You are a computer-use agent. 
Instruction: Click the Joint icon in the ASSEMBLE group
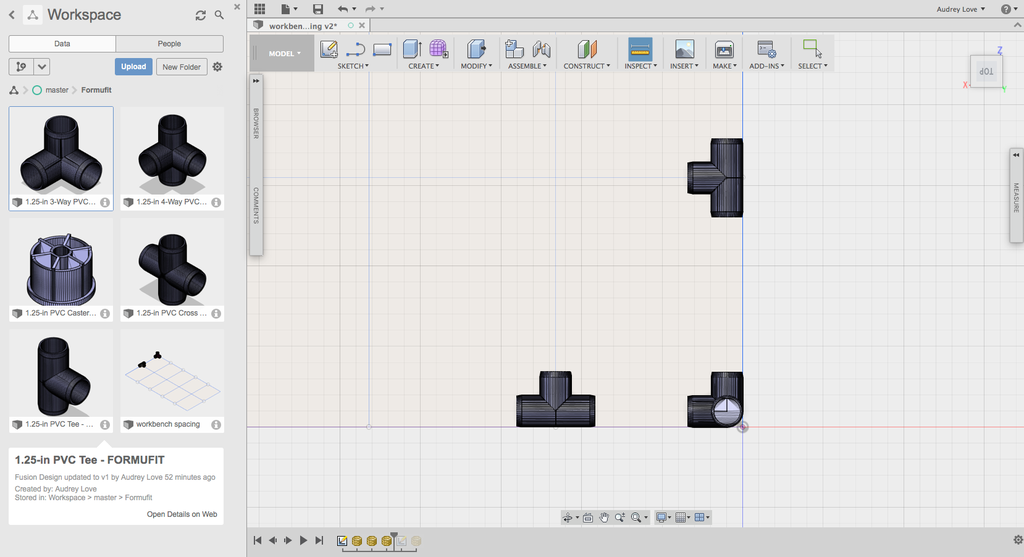coord(541,49)
